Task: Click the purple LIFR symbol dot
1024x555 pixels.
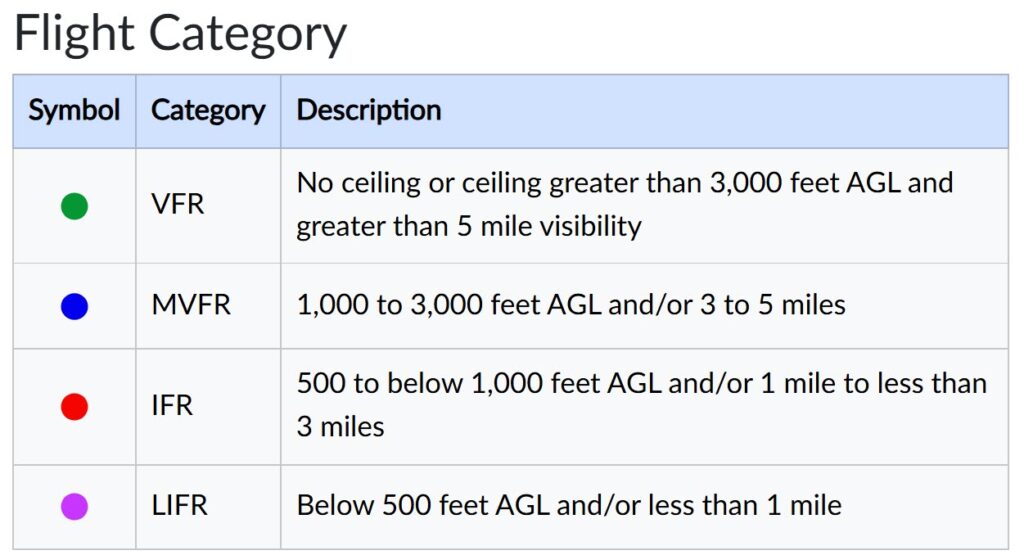Action: [74, 507]
